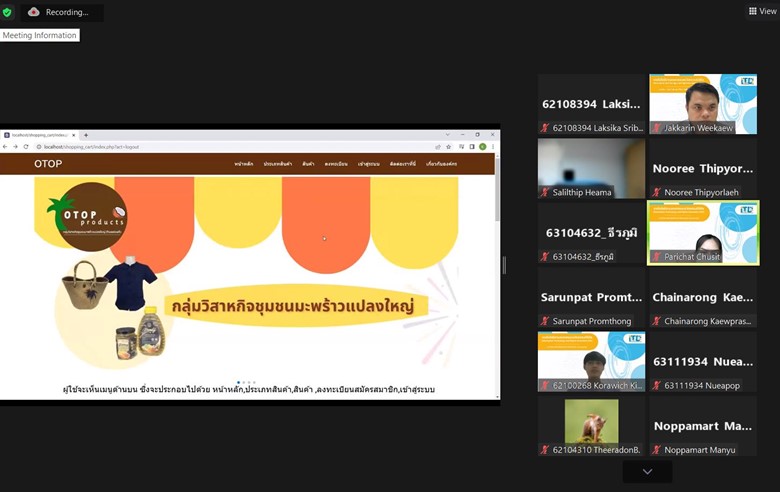Select 62104310 TheeradonB squirrel picture tile
The image size is (780, 492).
(591, 426)
